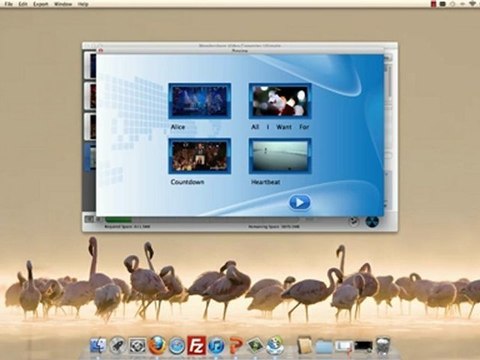
Task: Open the Edit menu
Action: pyautogui.click(x=23, y=4)
